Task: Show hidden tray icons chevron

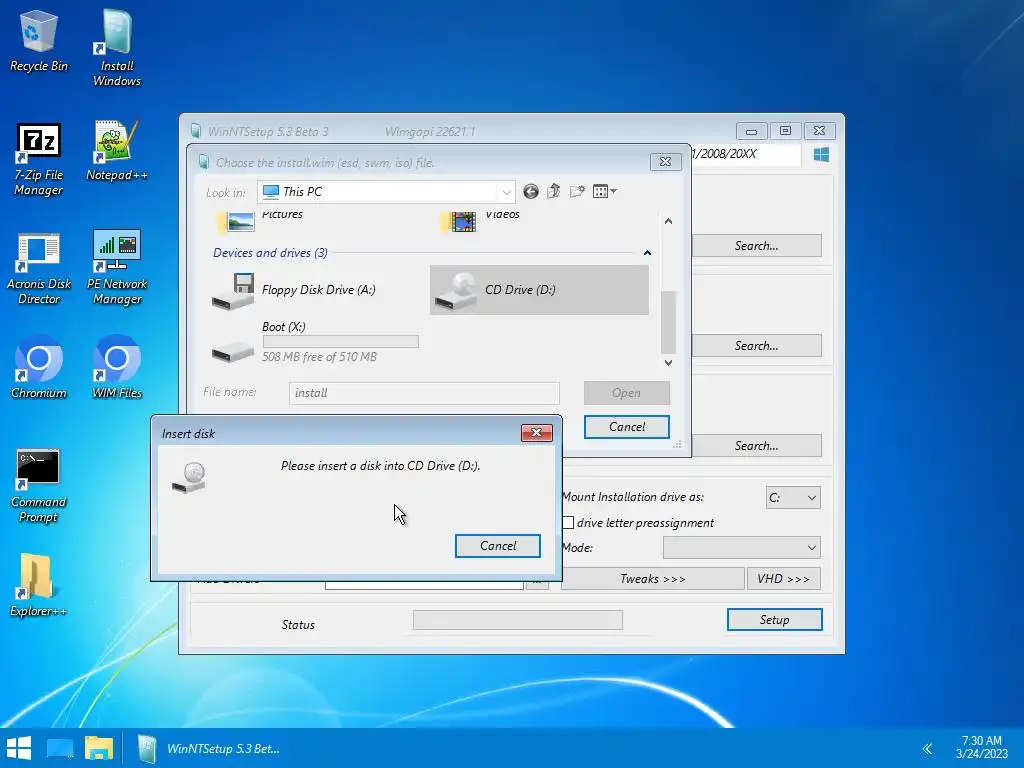Action: tap(927, 748)
